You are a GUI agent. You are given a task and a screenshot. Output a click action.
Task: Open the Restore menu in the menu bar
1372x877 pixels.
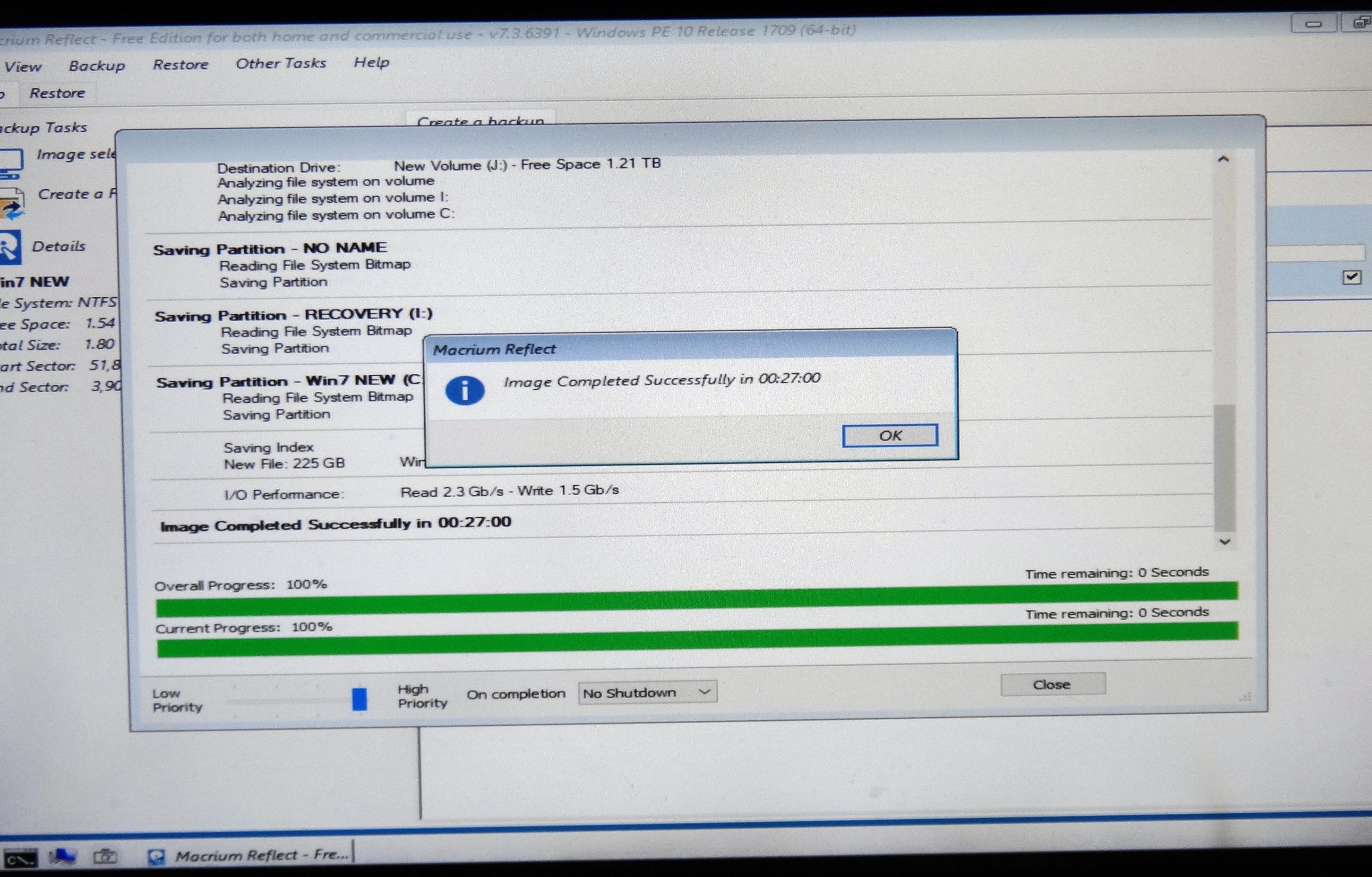point(181,64)
